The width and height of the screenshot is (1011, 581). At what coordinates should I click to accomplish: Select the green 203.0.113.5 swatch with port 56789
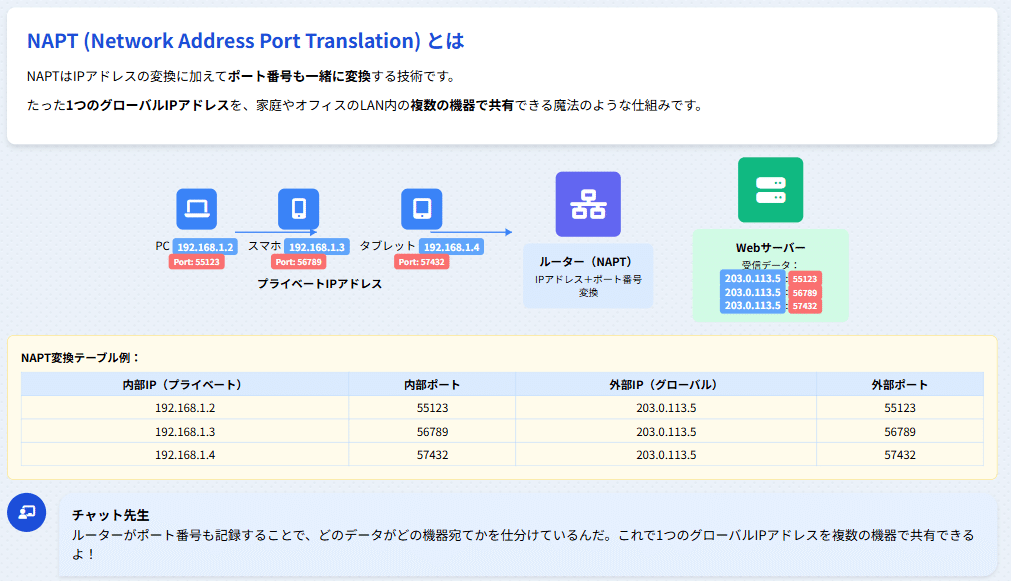click(751, 292)
